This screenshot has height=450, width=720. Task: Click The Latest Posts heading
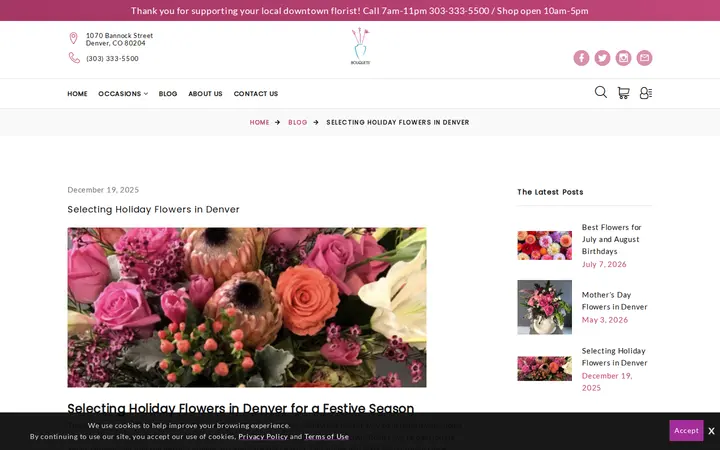[550, 192]
